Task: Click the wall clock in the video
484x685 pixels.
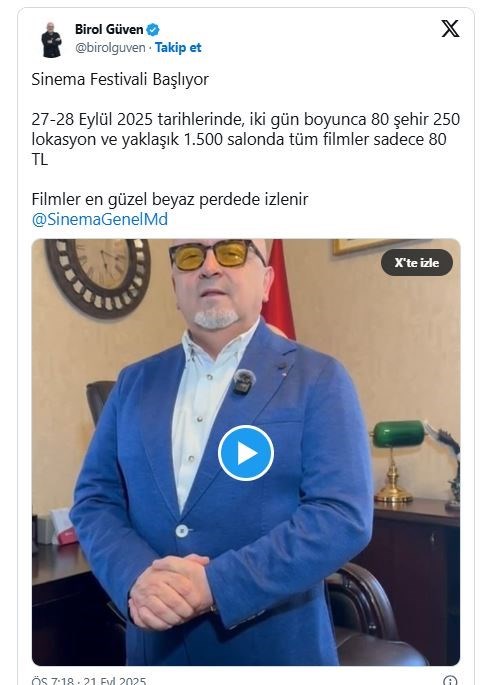Action: [98, 277]
